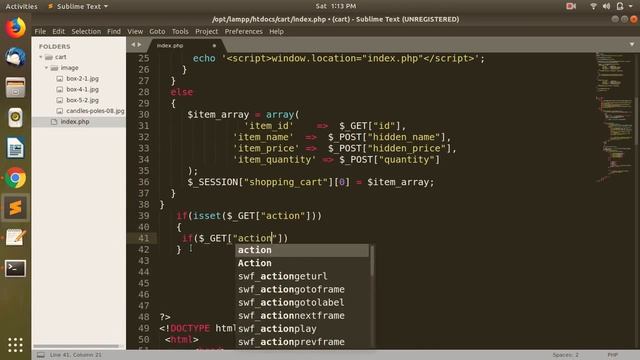Open the Project menu
640x360 pixels.
click(x=207, y=31)
